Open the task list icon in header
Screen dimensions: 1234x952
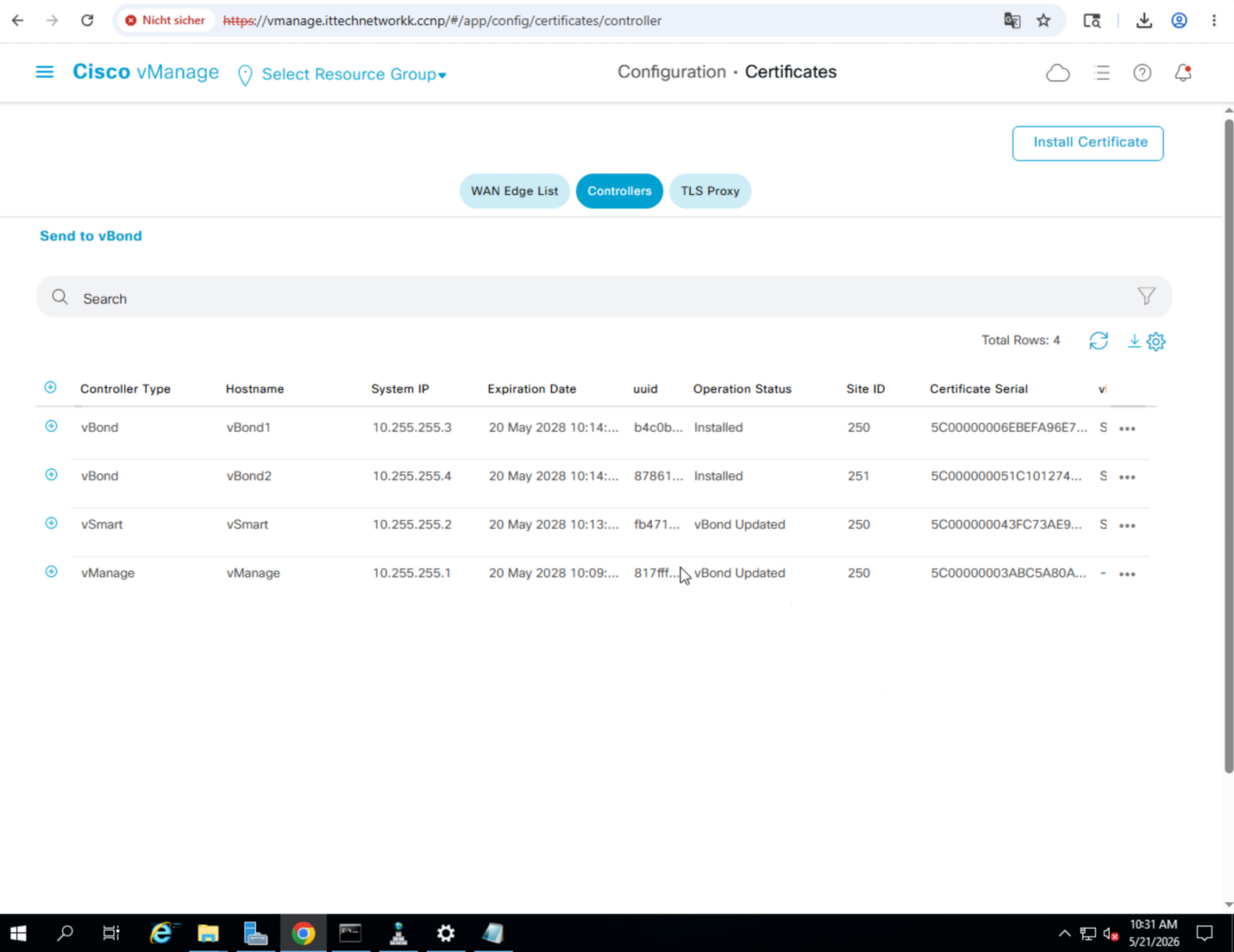(1101, 73)
